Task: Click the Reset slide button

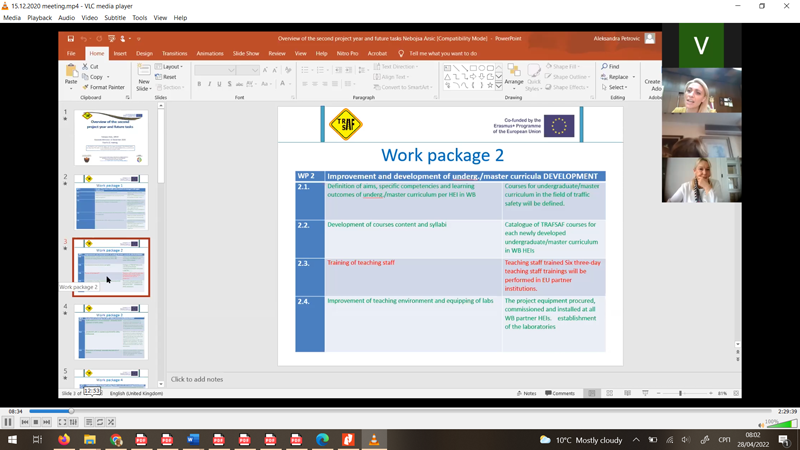Action: 166,77
